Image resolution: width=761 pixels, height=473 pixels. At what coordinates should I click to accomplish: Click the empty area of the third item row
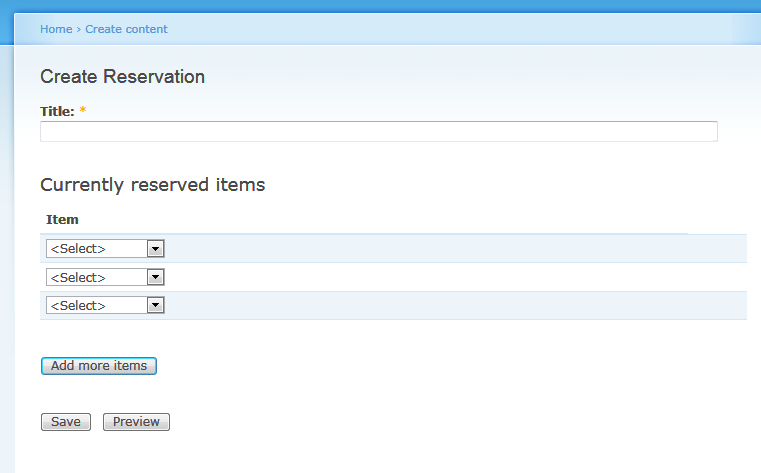pyautogui.click(x=450, y=305)
